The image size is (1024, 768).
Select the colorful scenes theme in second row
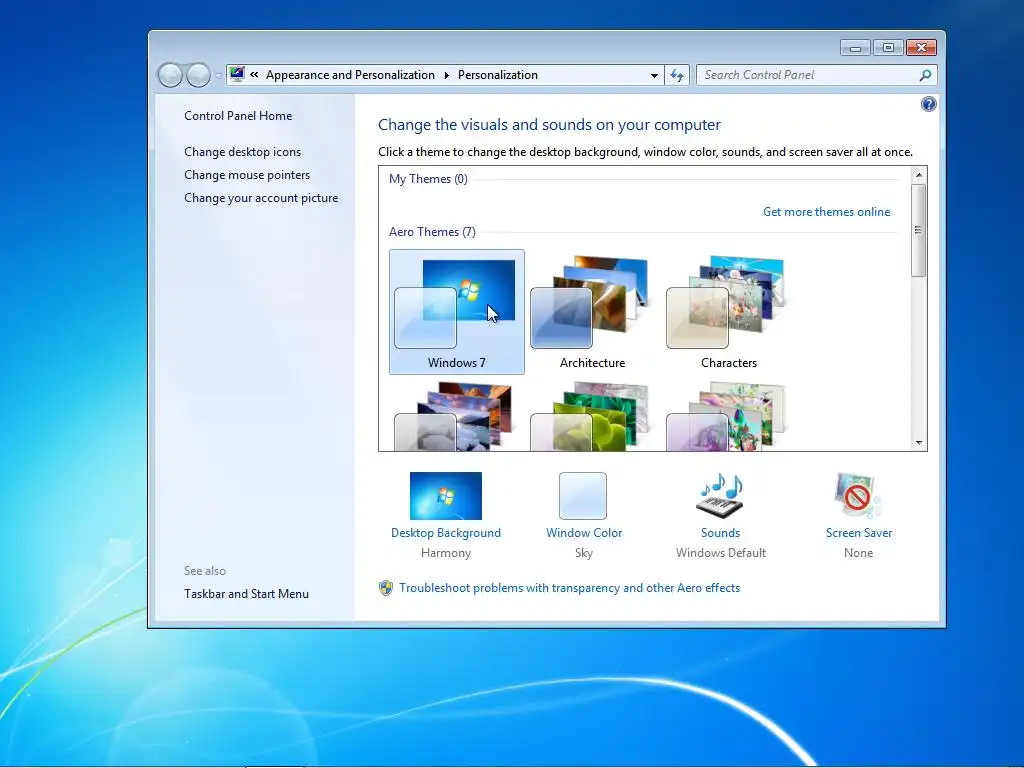(x=728, y=415)
